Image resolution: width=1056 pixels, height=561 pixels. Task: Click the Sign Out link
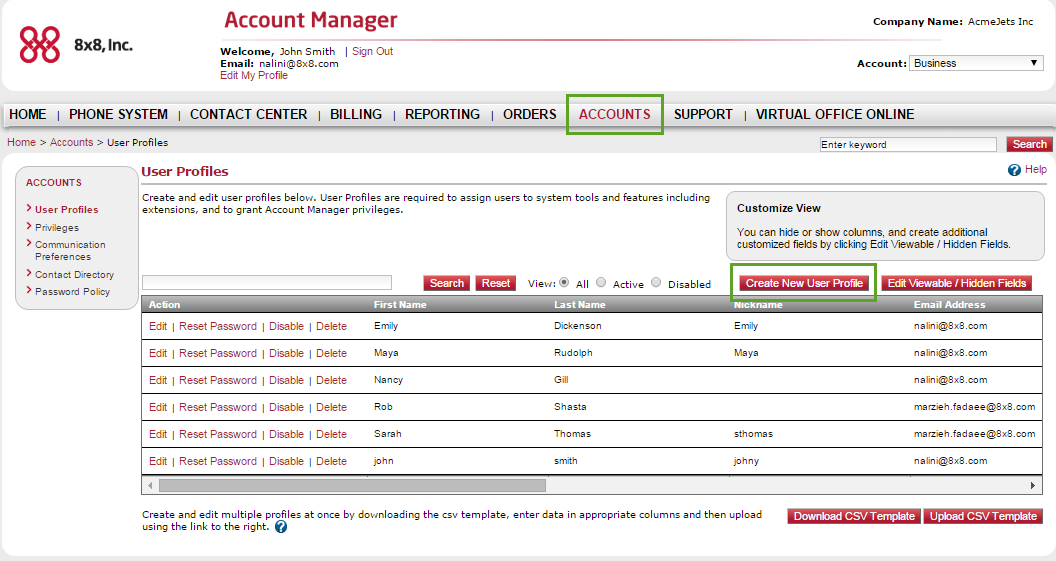click(372, 51)
